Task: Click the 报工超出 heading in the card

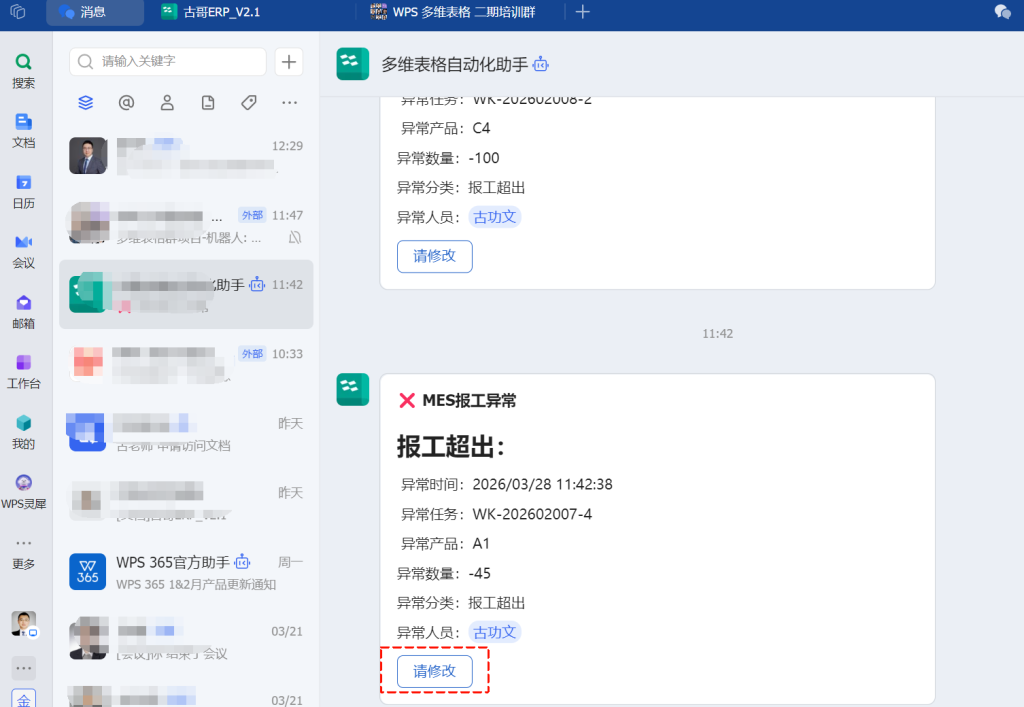Action: 451,447
